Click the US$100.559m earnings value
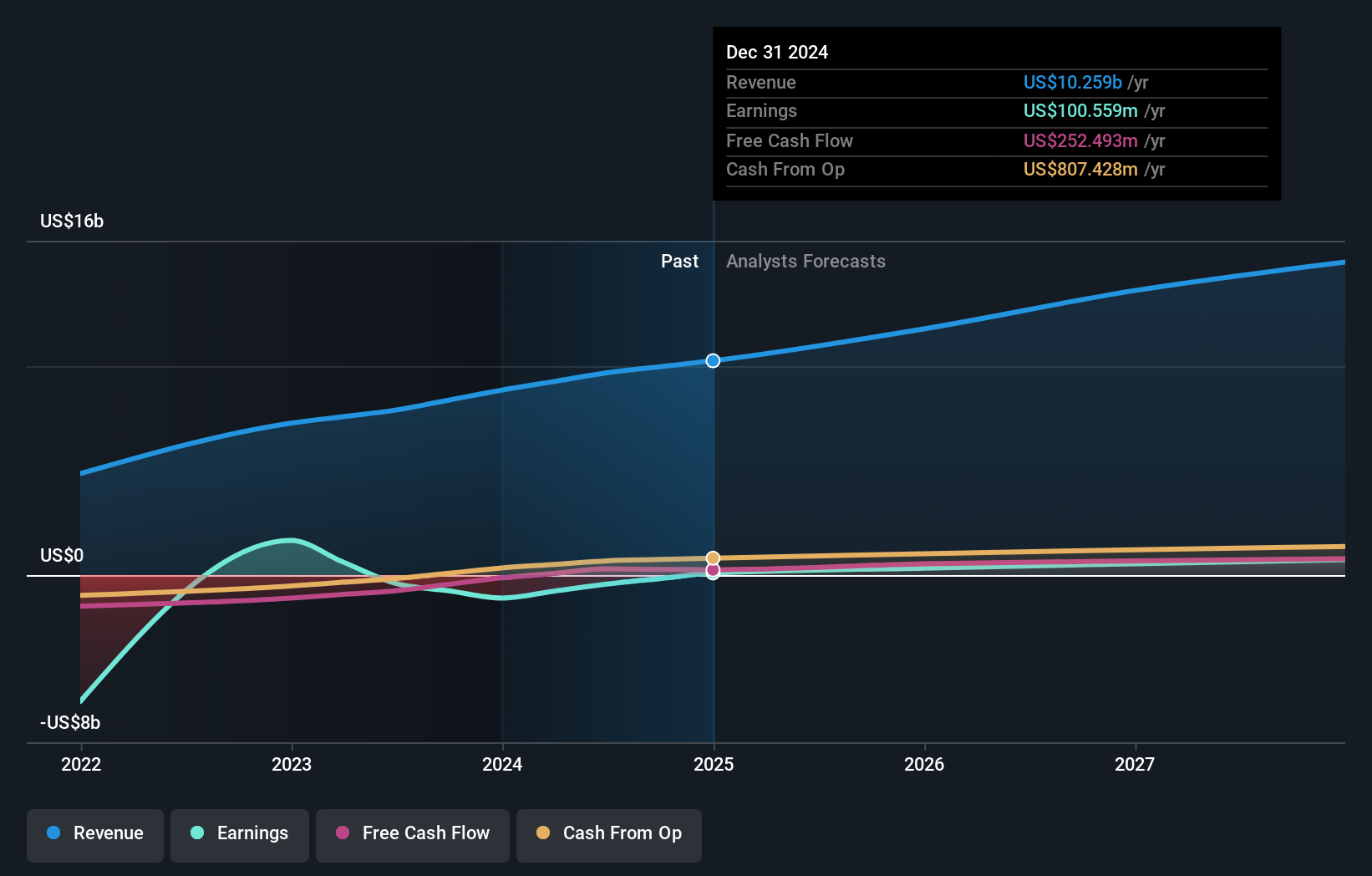This screenshot has width=1372, height=876. point(1080,110)
